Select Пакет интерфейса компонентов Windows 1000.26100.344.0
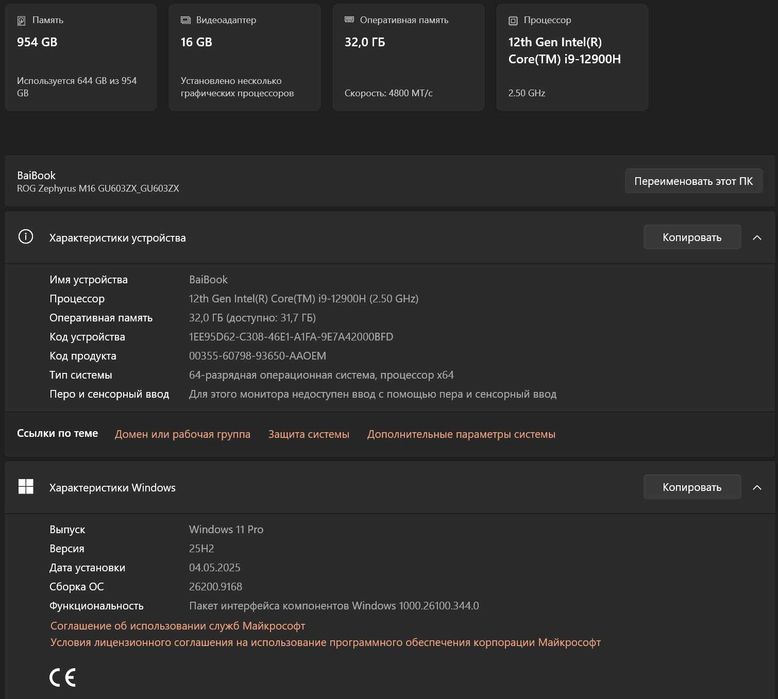 [334, 606]
